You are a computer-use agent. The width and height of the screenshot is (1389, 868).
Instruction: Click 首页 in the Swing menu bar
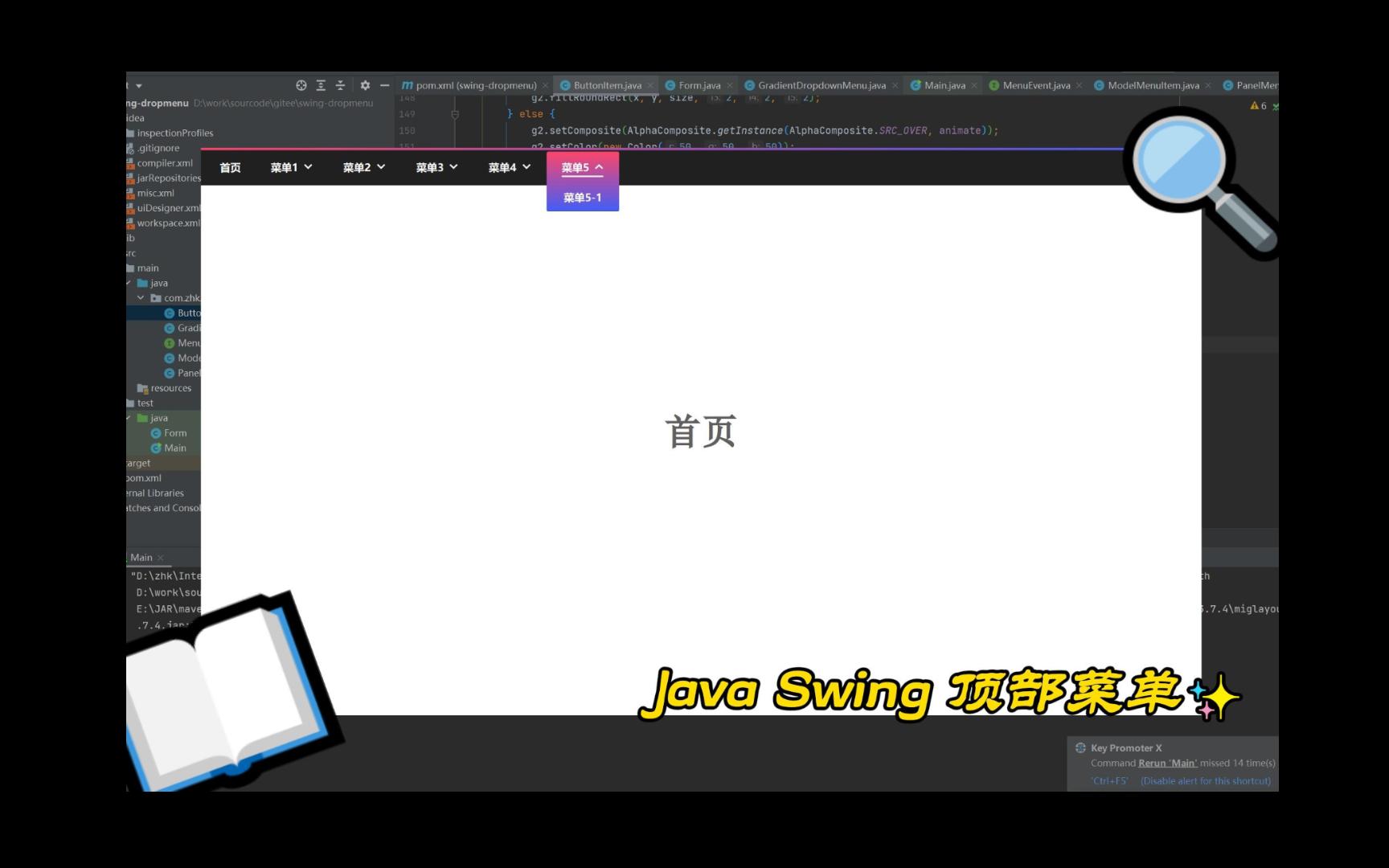pos(230,167)
